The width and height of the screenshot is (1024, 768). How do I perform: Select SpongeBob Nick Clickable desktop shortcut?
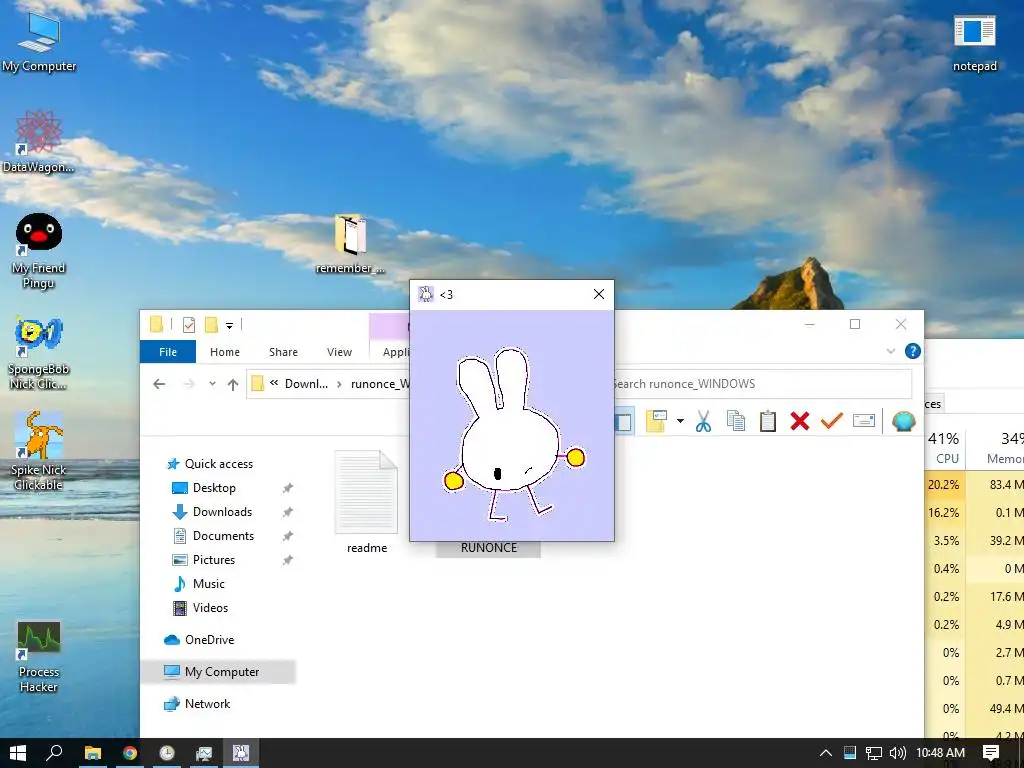coord(39,353)
